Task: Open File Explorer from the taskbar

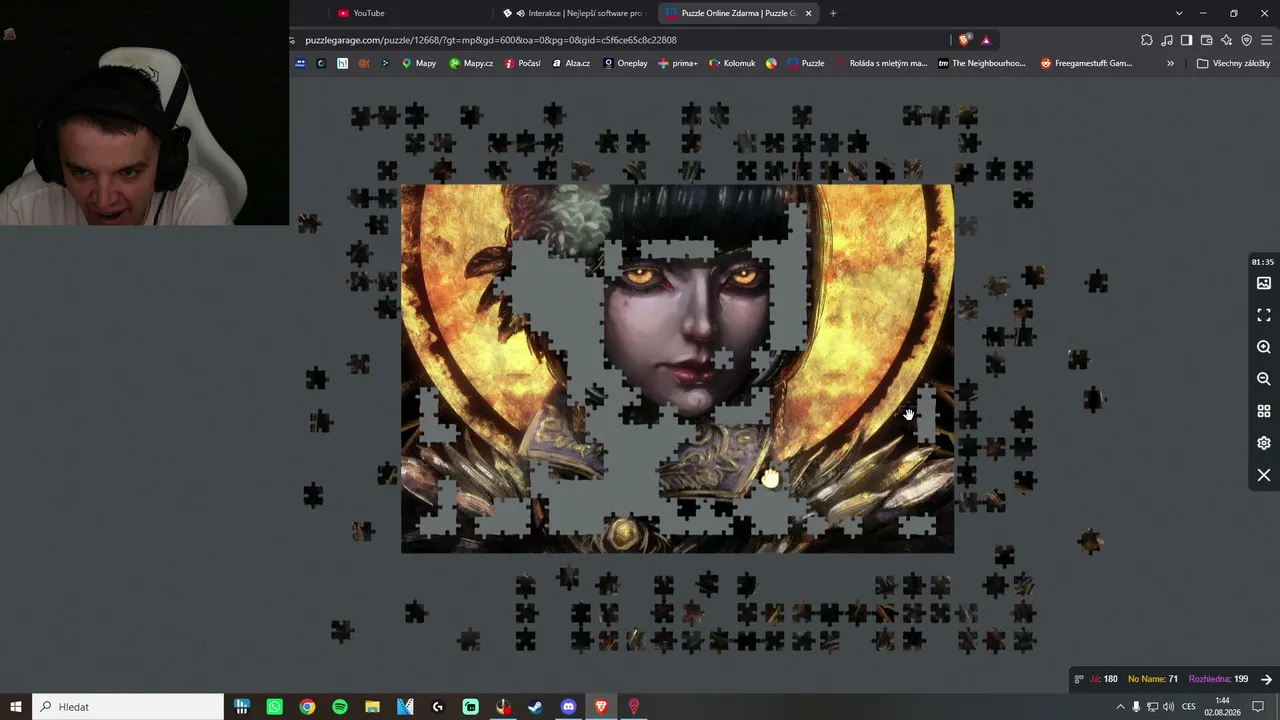Action: [372, 707]
